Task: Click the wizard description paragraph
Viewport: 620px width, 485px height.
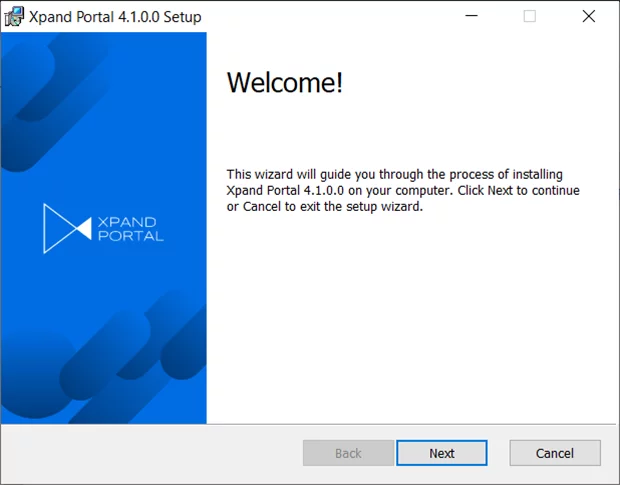Action: [x=402, y=190]
